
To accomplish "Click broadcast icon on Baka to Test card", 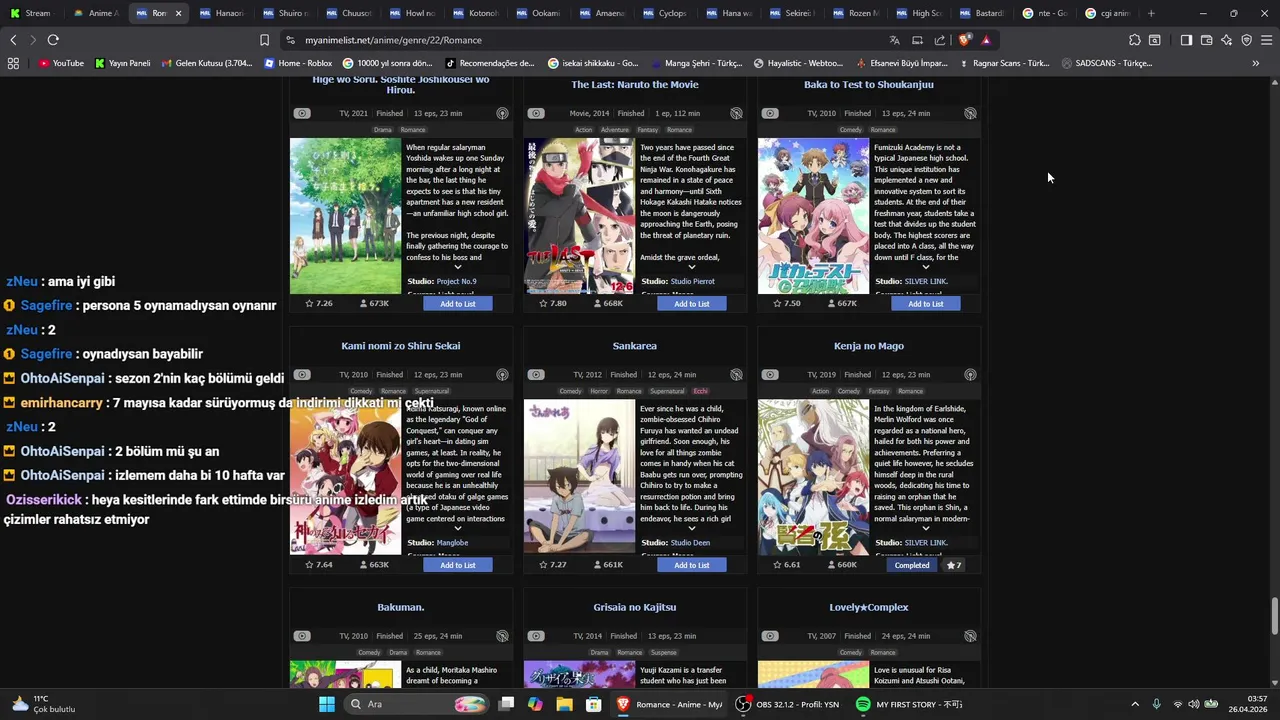I will point(970,113).
